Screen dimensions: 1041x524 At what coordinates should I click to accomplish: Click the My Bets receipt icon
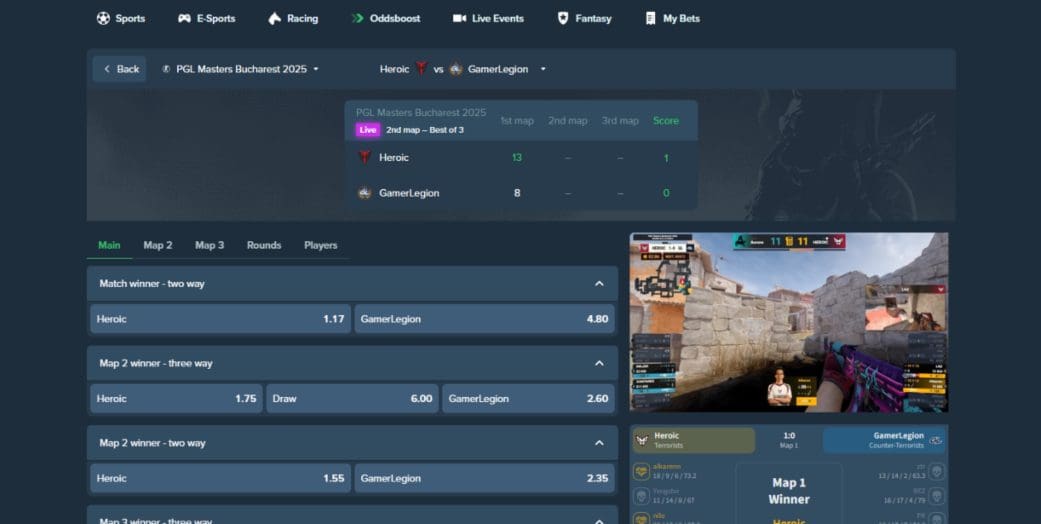pyautogui.click(x=651, y=18)
